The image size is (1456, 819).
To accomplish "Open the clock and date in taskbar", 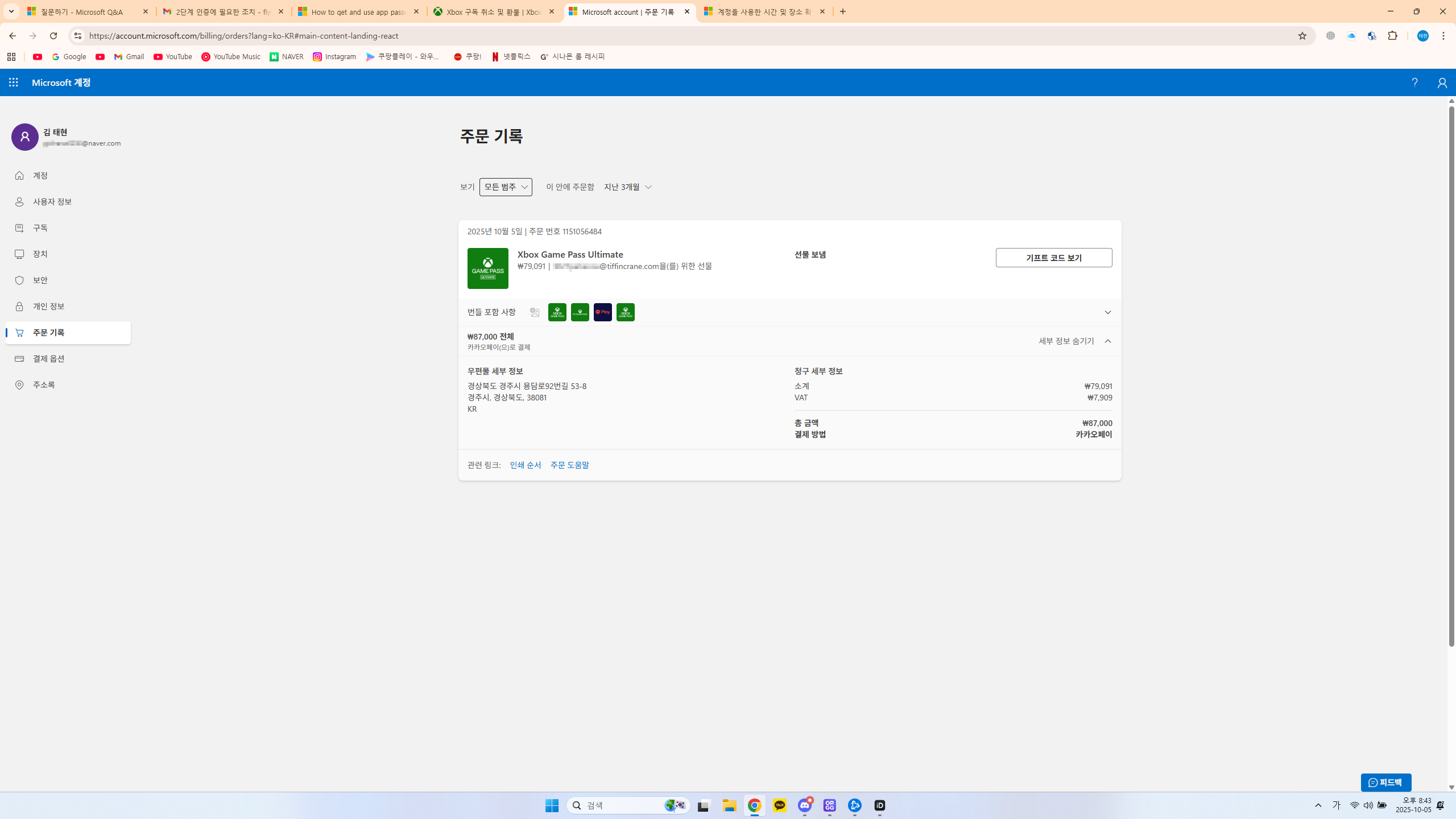I will coord(1413,805).
